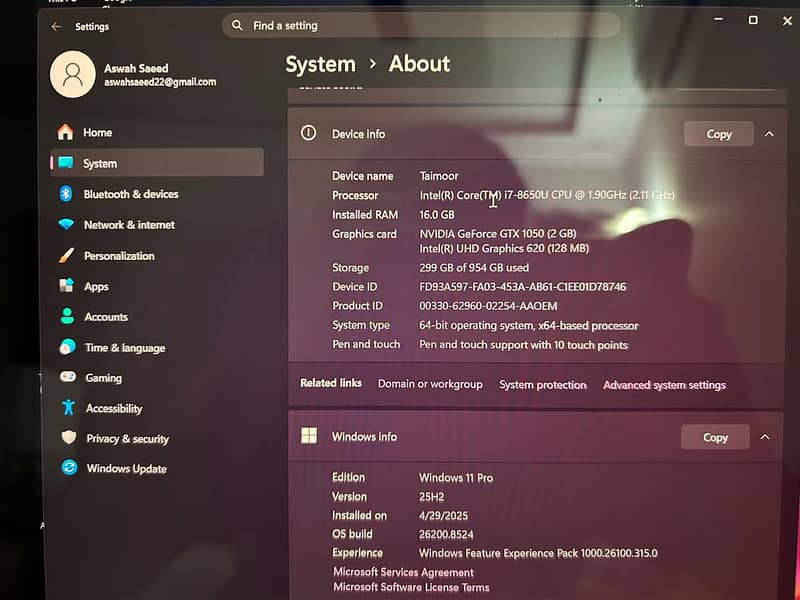Collapse the Windows info section chevron

pyautogui.click(x=765, y=437)
